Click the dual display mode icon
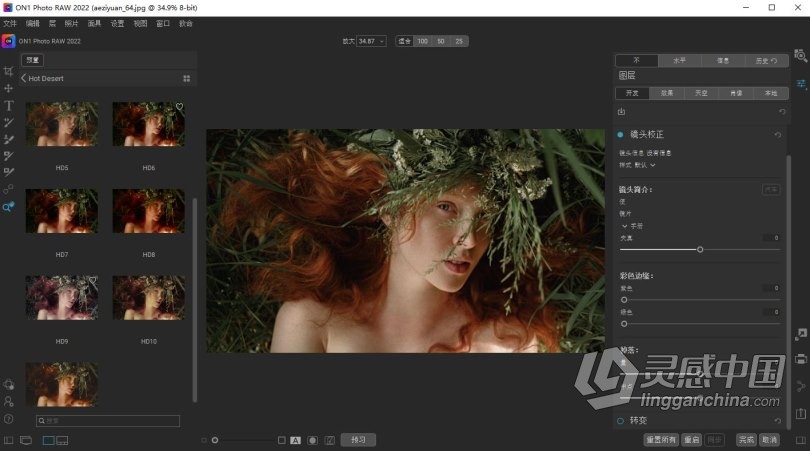 [x=26, y=440]
